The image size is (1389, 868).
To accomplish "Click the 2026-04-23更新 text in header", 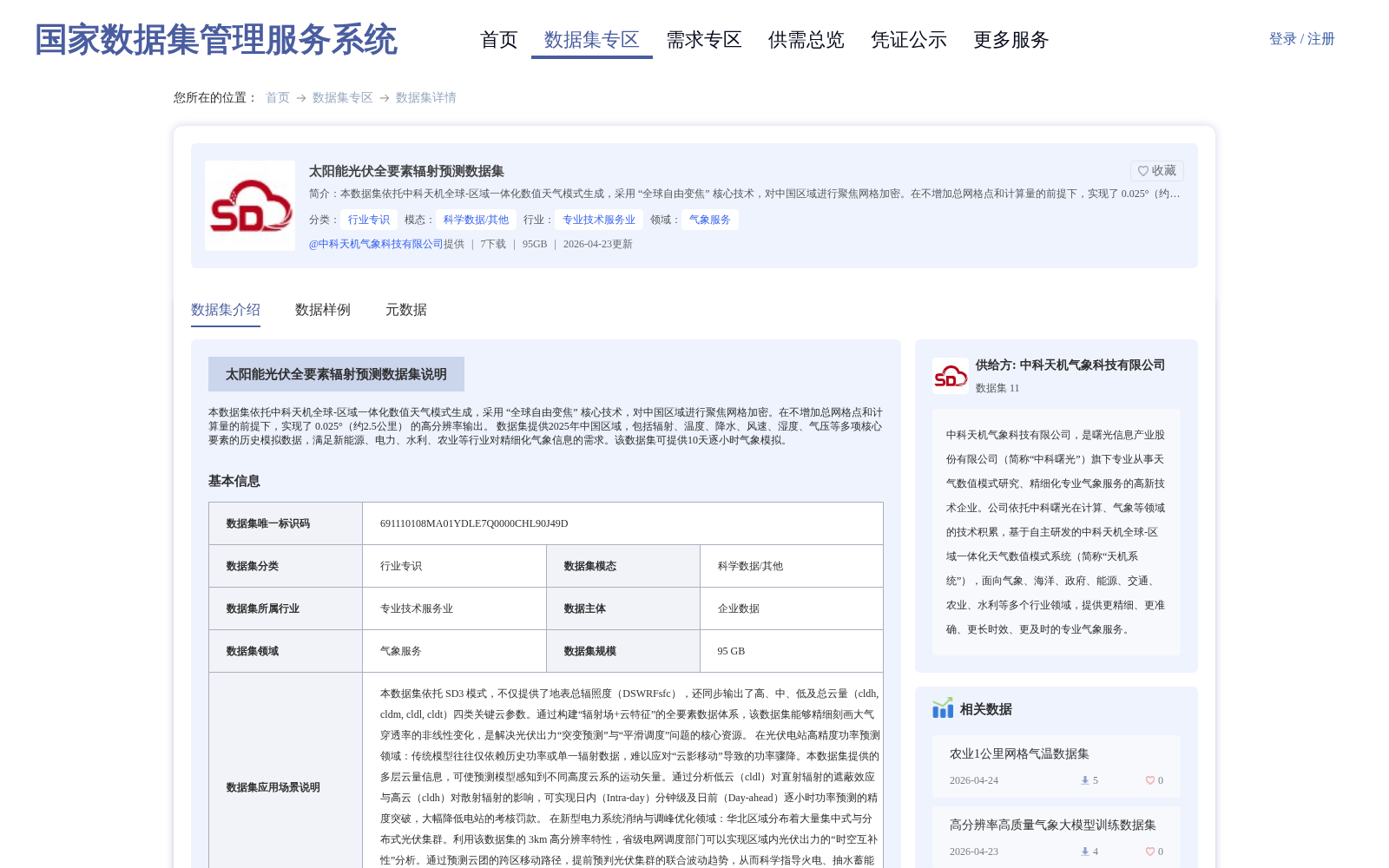I will coord(598,244).
